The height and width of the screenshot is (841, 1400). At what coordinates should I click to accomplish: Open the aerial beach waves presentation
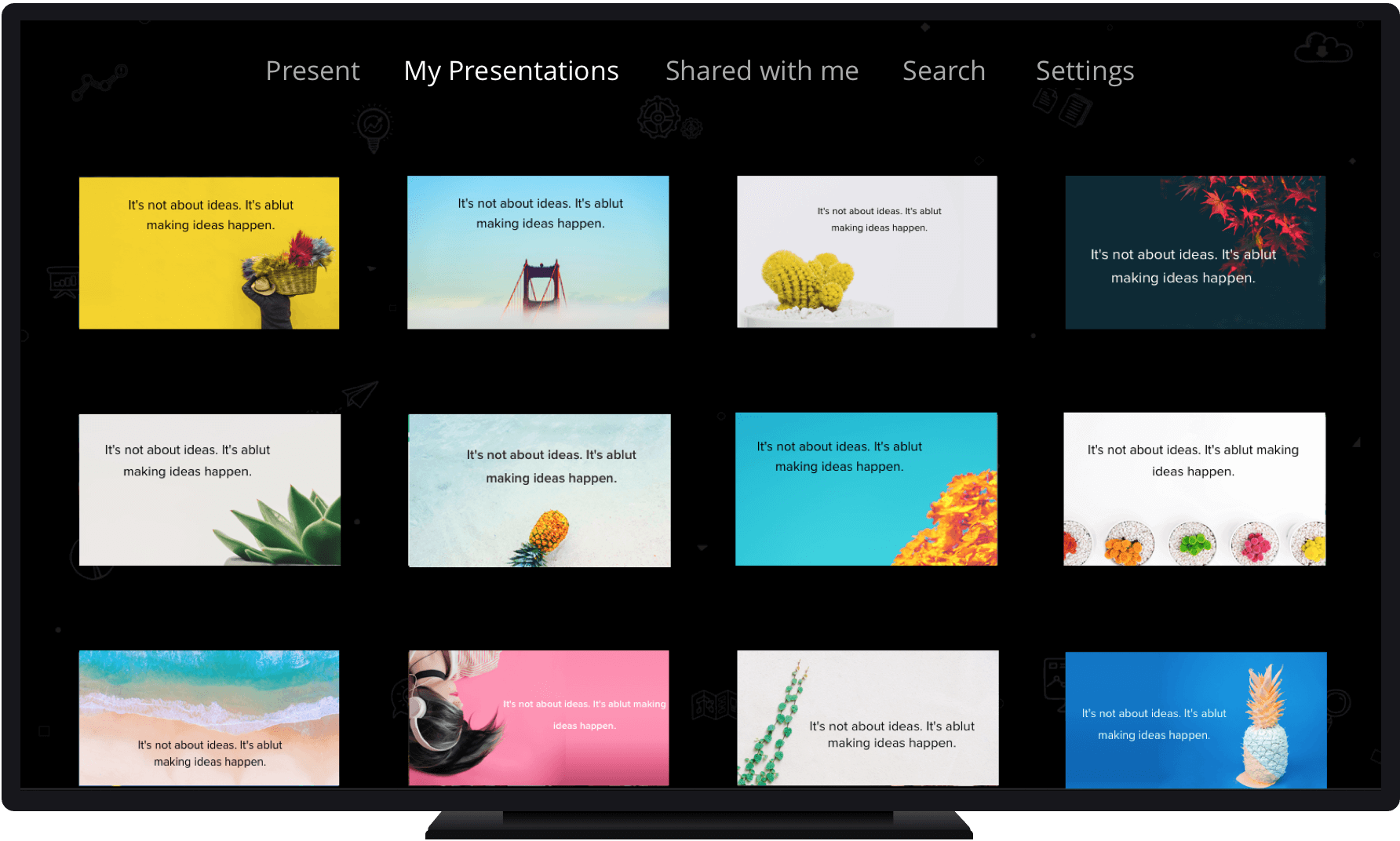[x=209, y=718]
